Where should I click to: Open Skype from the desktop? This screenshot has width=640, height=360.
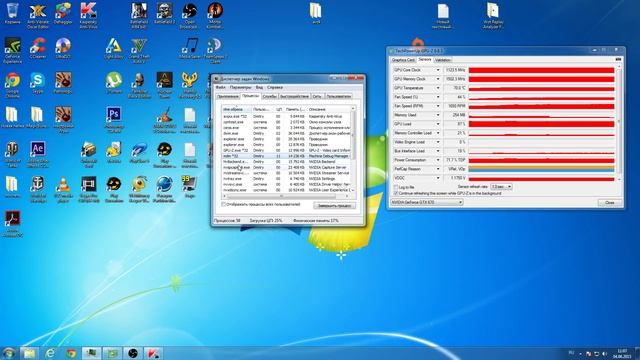coord(38,83)
